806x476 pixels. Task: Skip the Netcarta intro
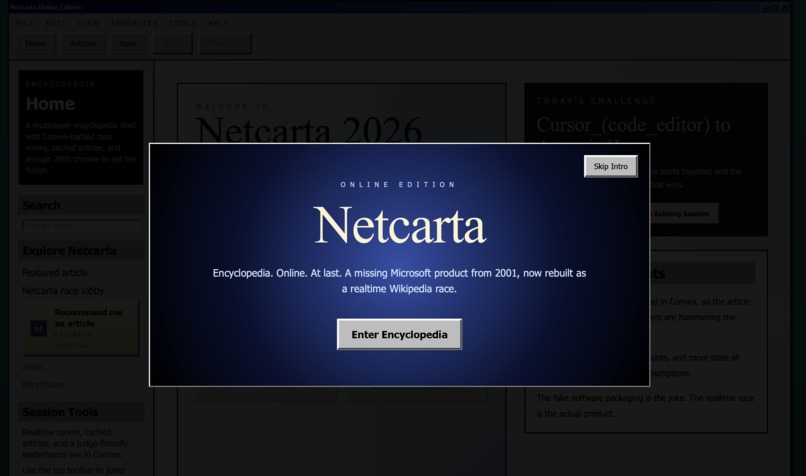click(x=611, y=166)
